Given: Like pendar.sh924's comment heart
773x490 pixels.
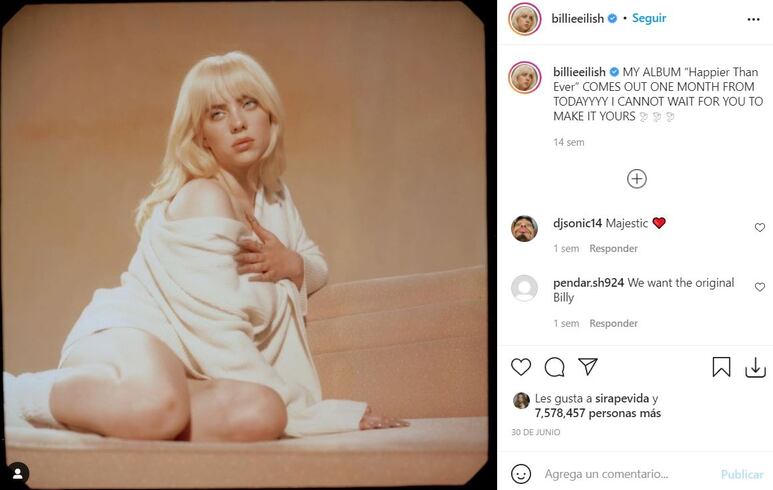Looking at the screenshot, I should 760,287.
